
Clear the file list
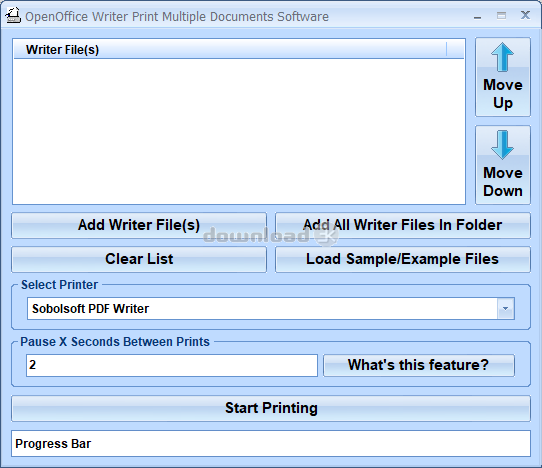coord(139,259)
